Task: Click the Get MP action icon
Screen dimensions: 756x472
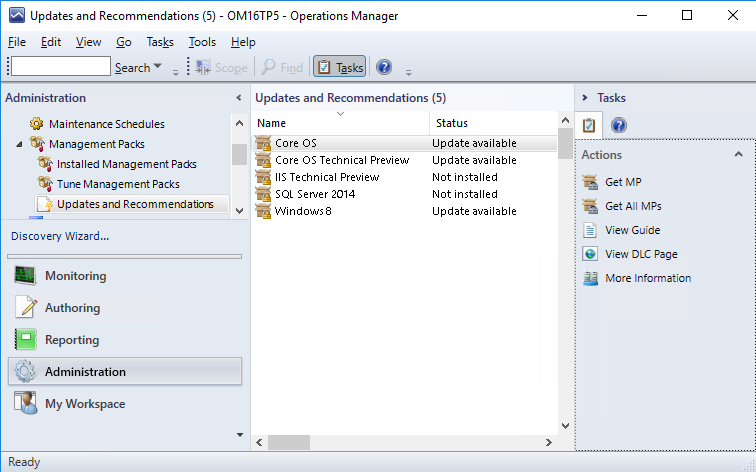Action: pyautogui.click(x=590, y=182)
